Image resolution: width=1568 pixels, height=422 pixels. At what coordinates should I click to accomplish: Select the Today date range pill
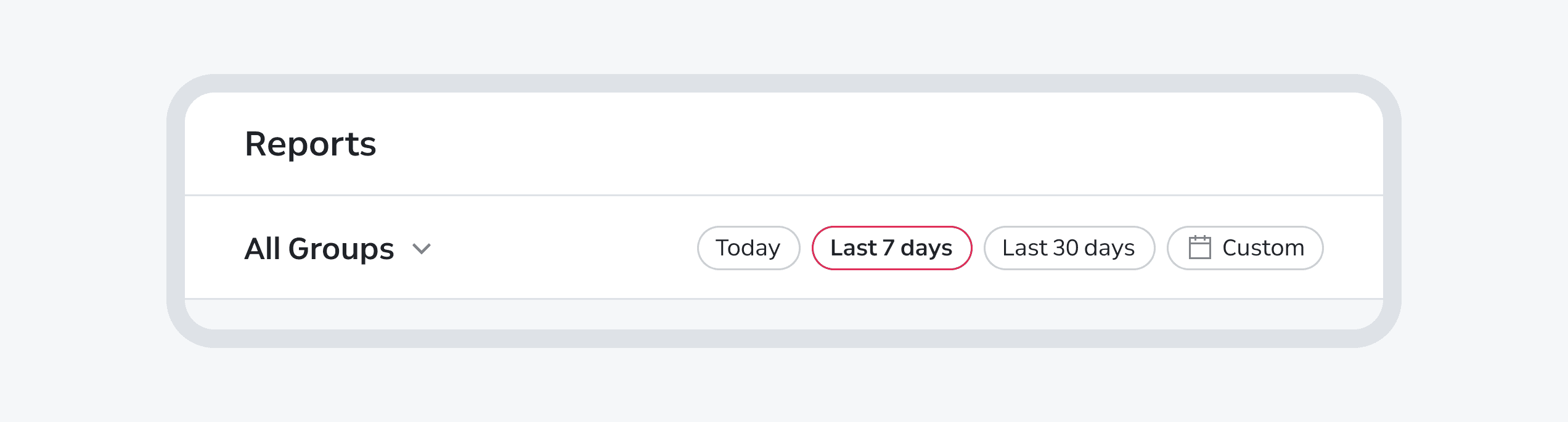[x=748, y=248]
